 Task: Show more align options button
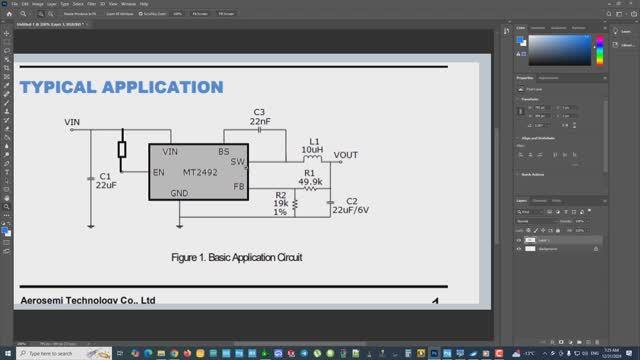pos(575,165)
